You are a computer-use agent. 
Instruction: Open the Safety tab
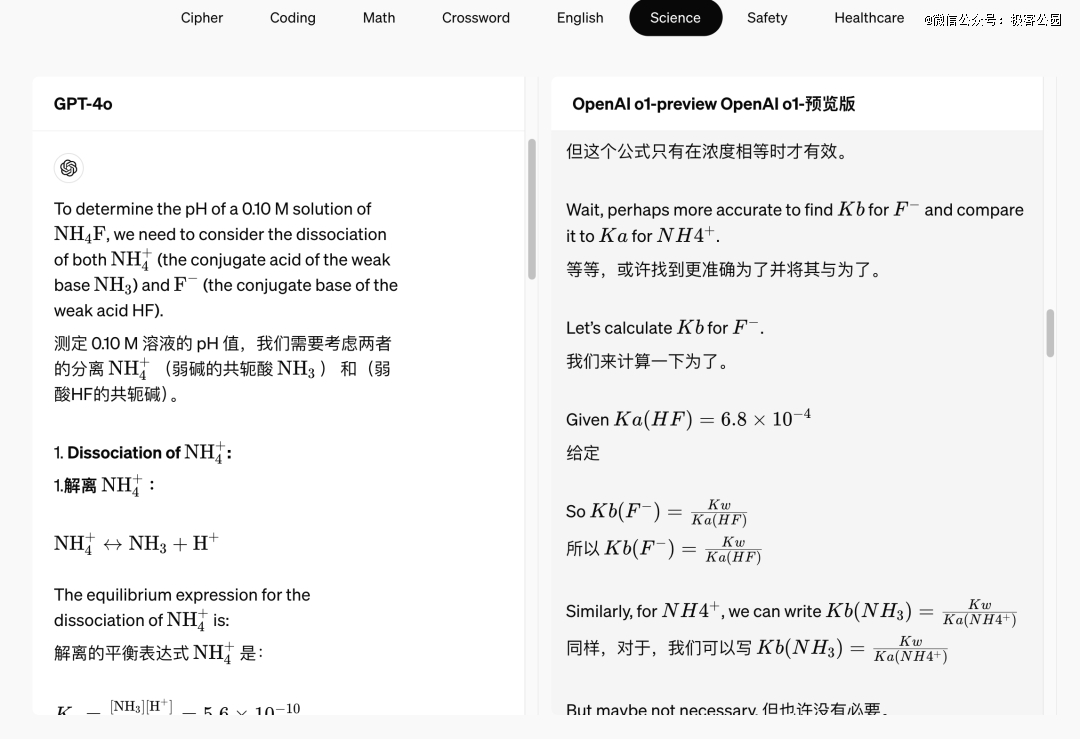click(x=767, y=18)
